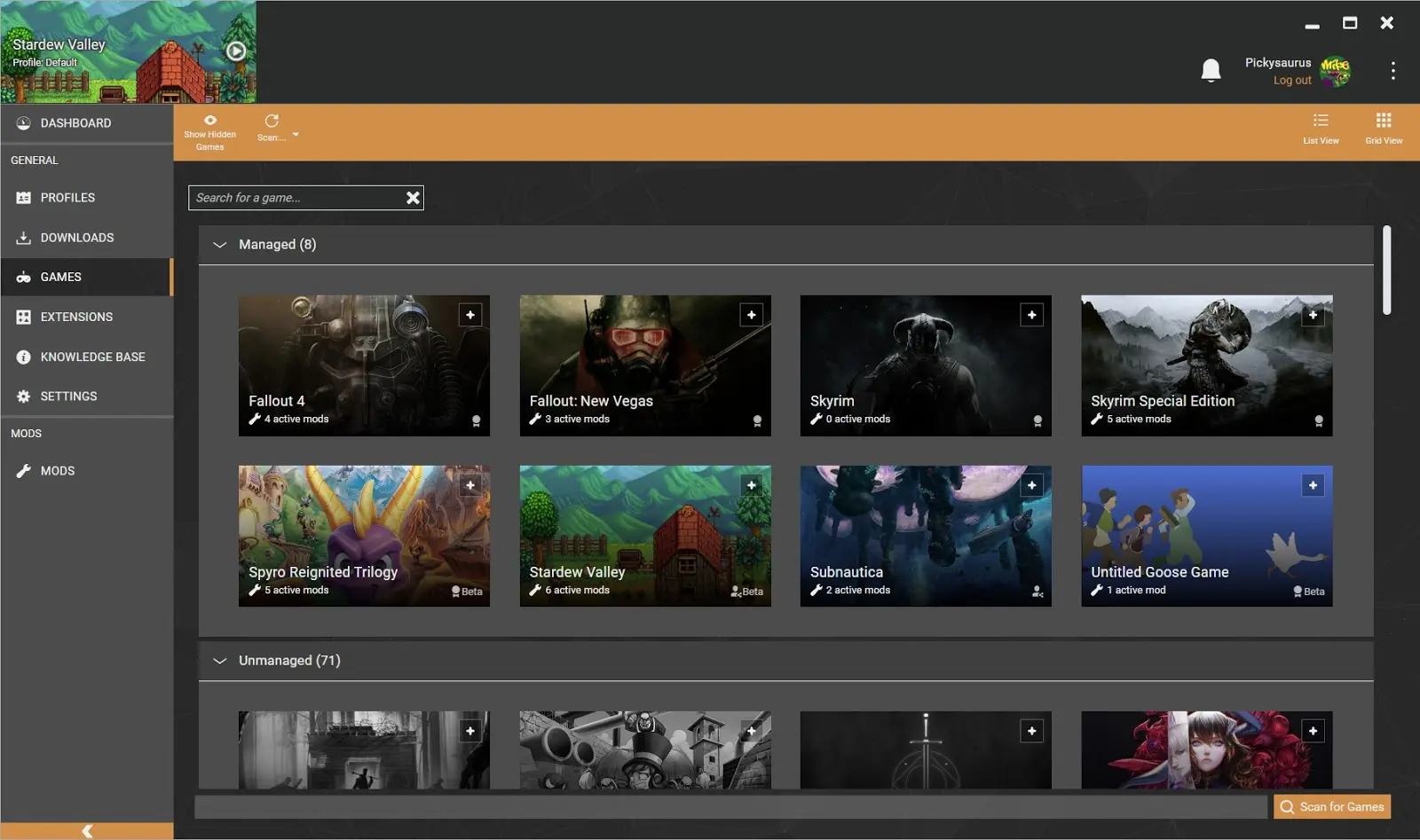
Task: Click badge icon on Skyrim Special Edition card
Action: pos(1319,421)
